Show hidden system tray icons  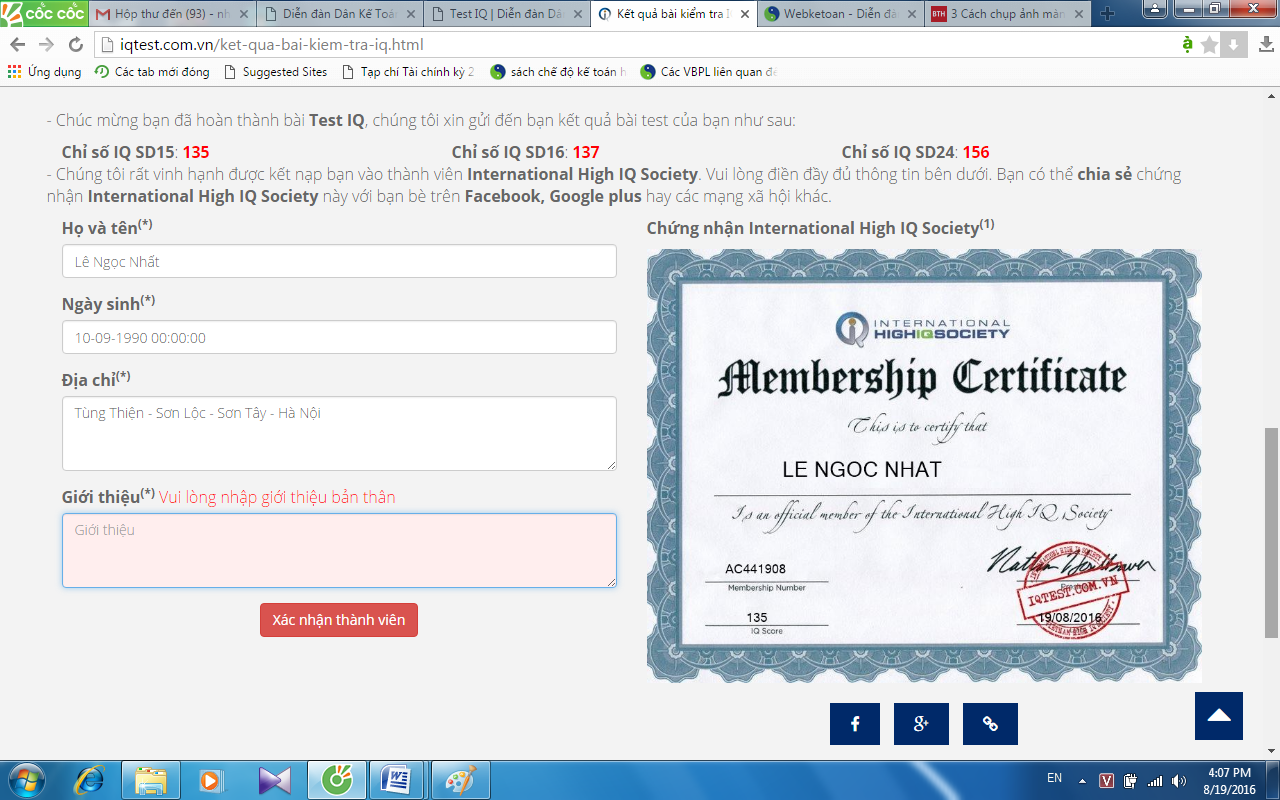click(x=1082, y=780)
